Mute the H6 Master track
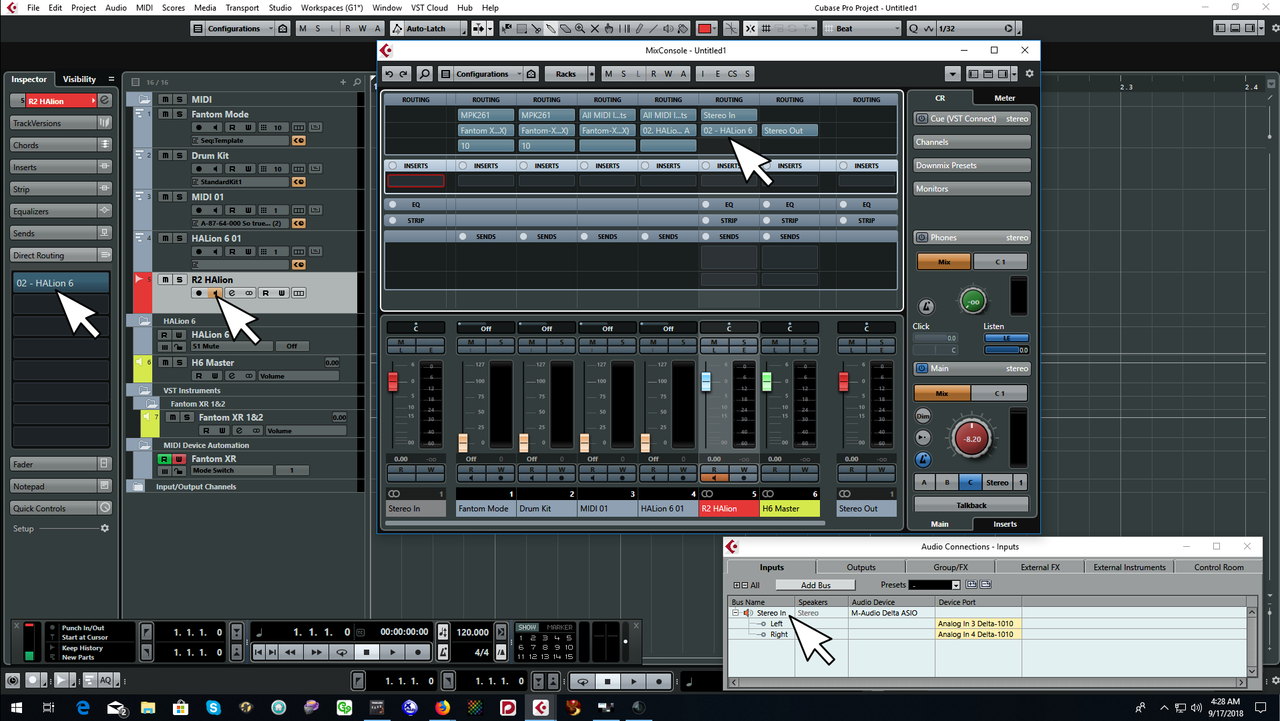Image resolution: width=1280 pixels, height=721 pixels. point(166,363)
